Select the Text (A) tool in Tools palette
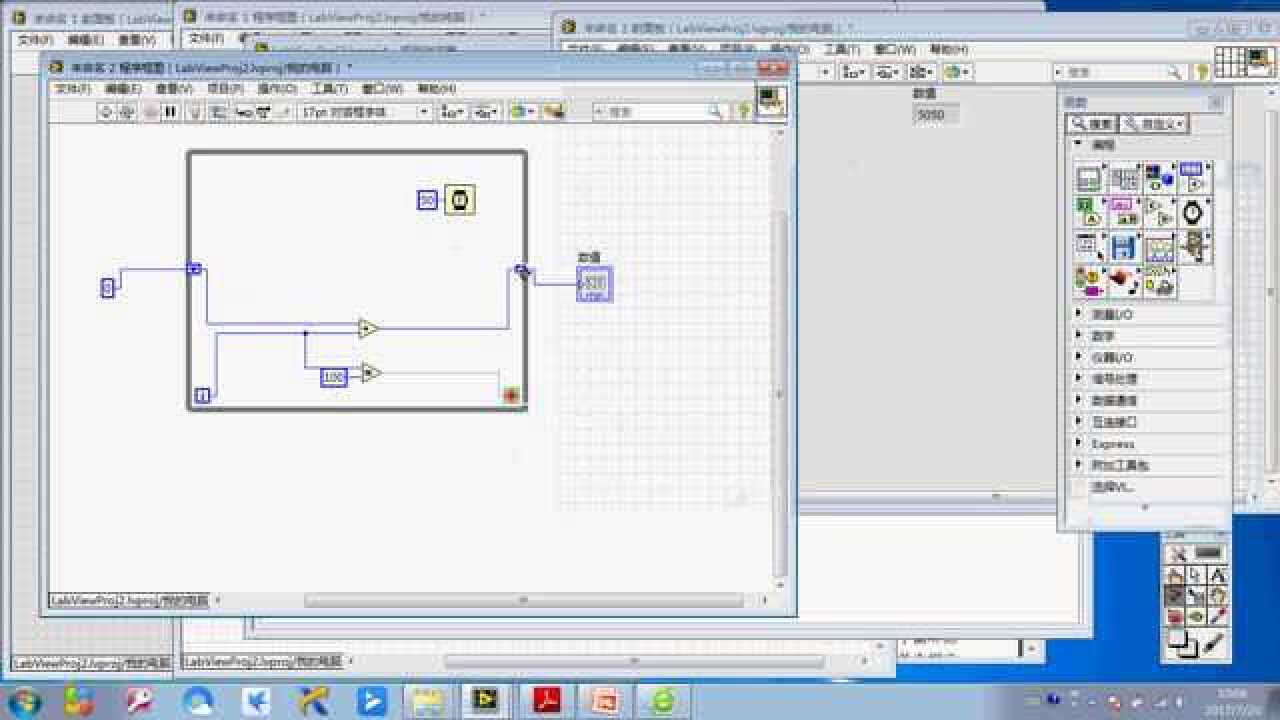1280x720 pixels. pos(1217,575)
